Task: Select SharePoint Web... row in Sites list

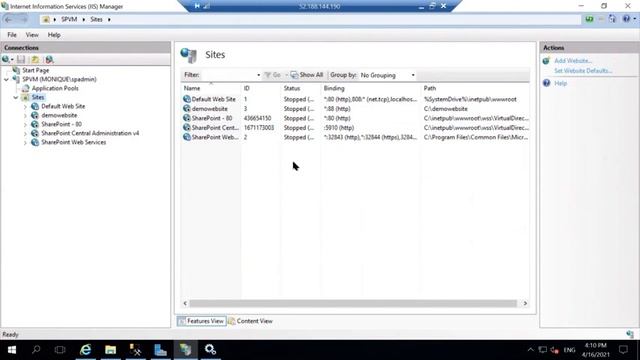Action: point(355,138)
